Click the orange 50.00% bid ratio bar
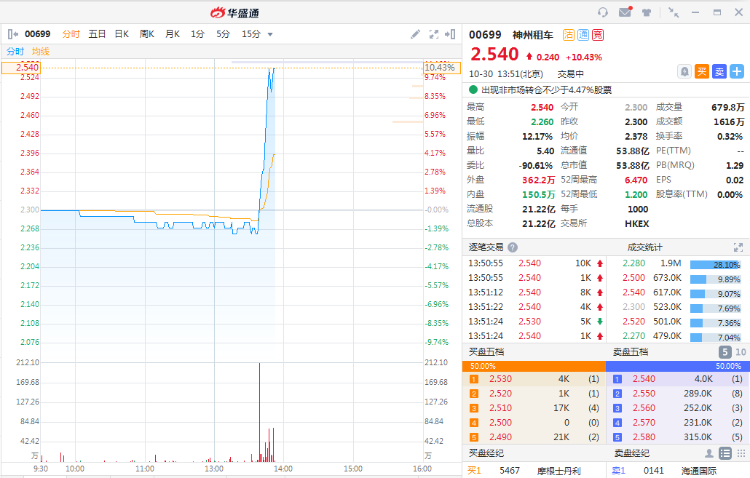750x478 pixels. pyautogui.click(x=534, y=367)
